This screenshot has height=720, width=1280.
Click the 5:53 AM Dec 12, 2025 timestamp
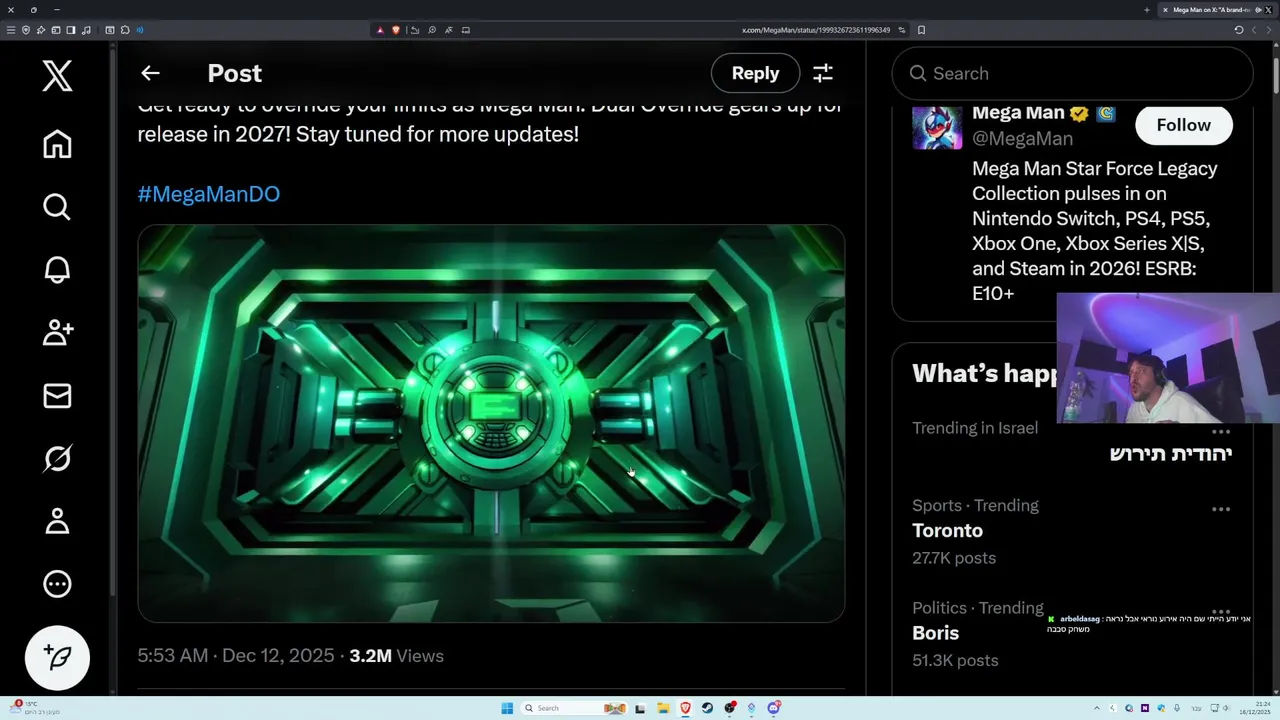[236, 656]
